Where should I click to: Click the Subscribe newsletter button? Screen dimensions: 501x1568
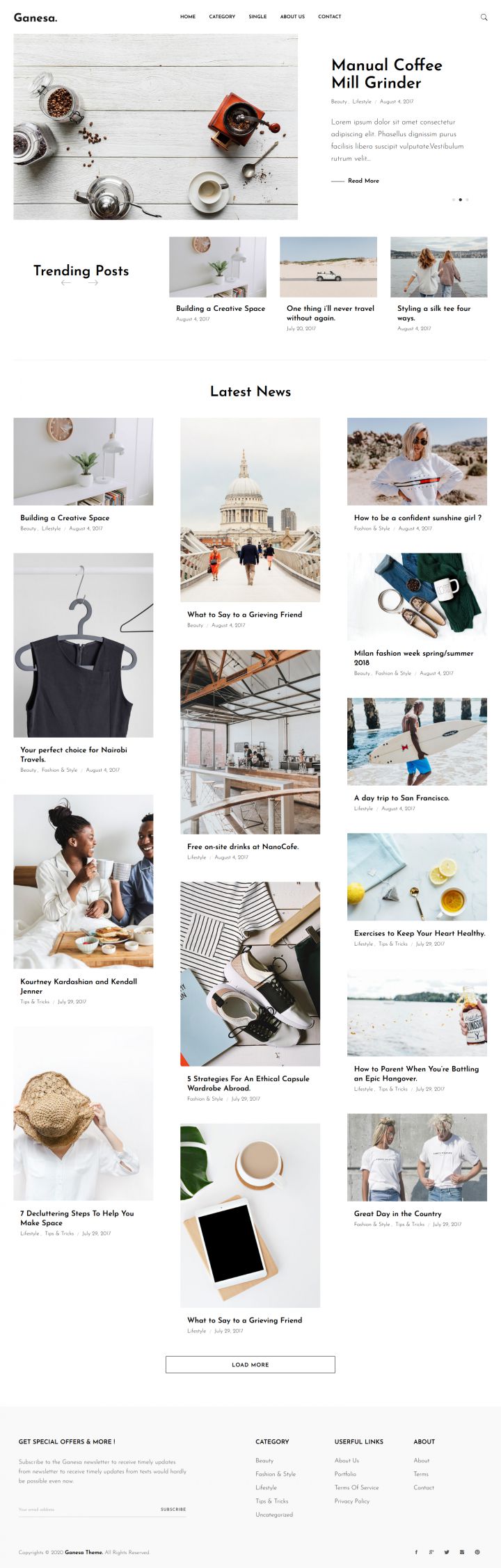point(173,1509)
